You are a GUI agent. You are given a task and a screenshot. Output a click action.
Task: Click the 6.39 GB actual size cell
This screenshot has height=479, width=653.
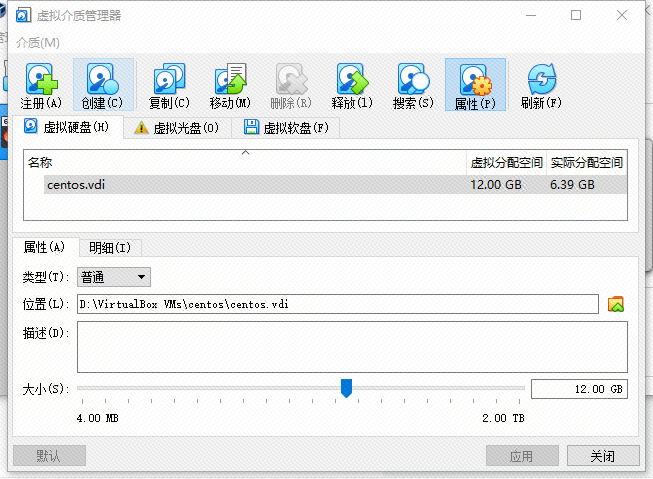[x=572, y=185]
